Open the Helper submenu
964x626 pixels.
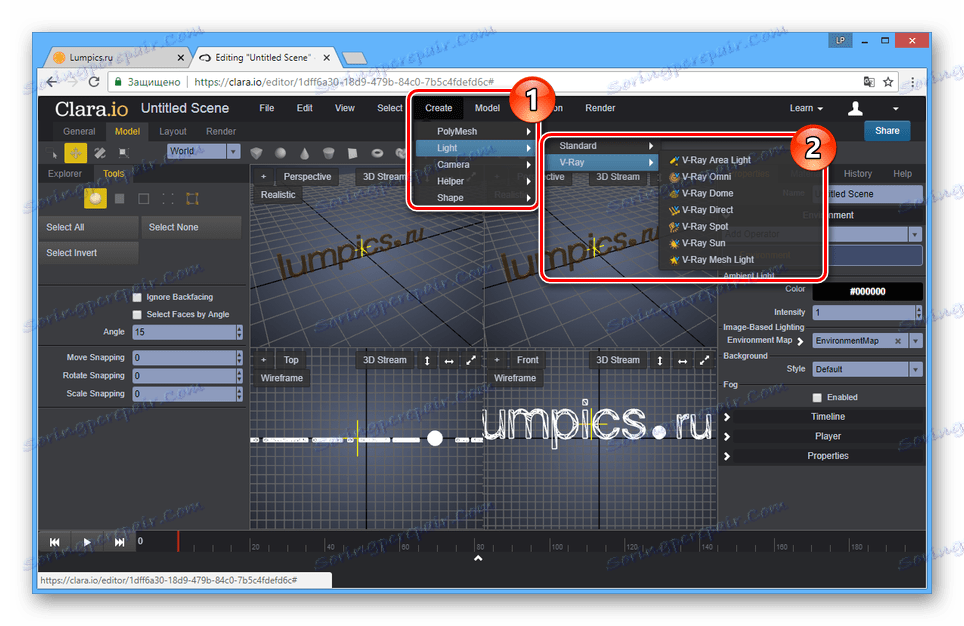click(475, 181)
